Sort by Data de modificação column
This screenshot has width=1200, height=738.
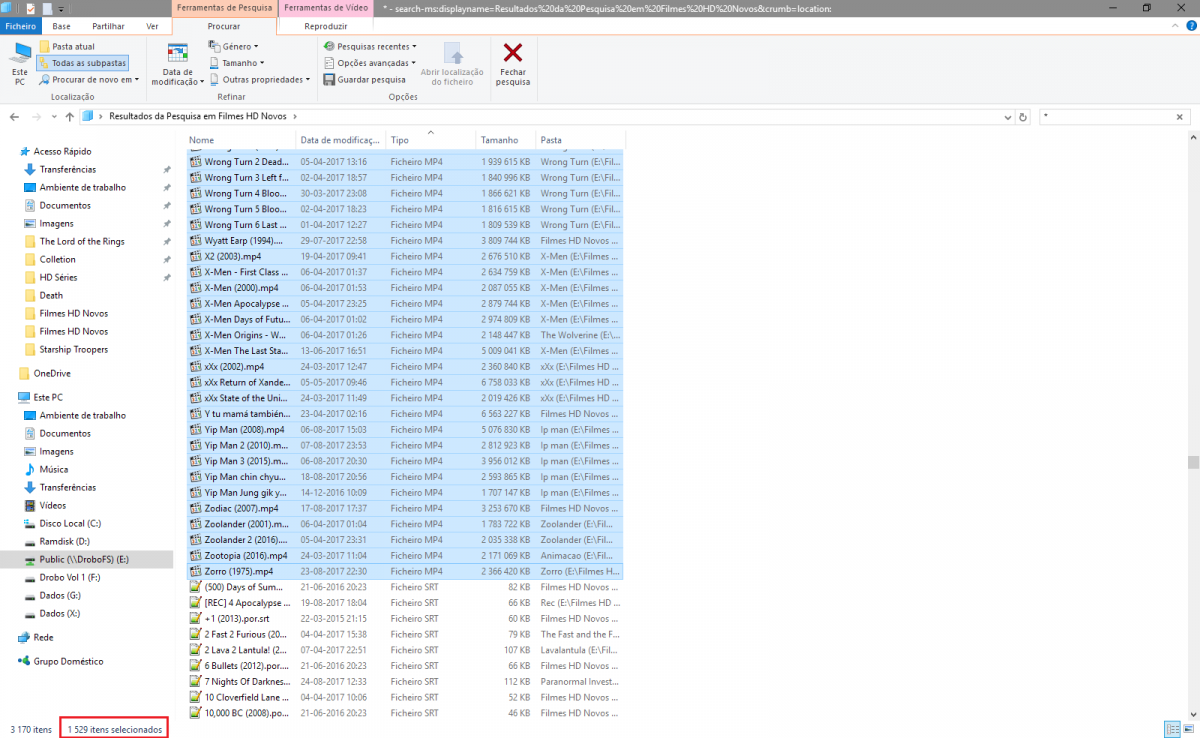click(x=341, y=140)
